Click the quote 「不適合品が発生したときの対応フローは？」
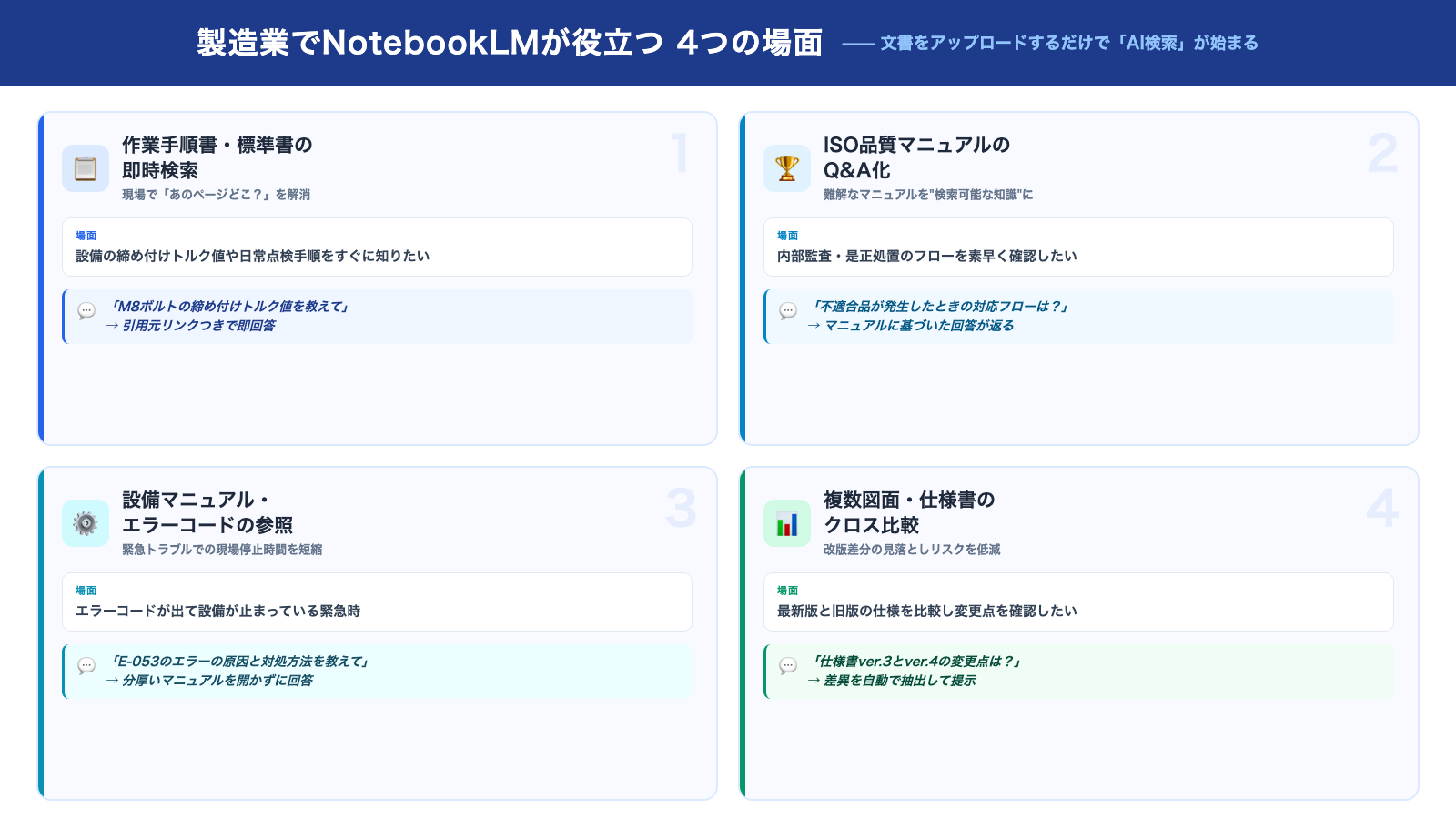Image resolution: width=1456 pixels, height=819 pixels. click(x=939, y=307)
